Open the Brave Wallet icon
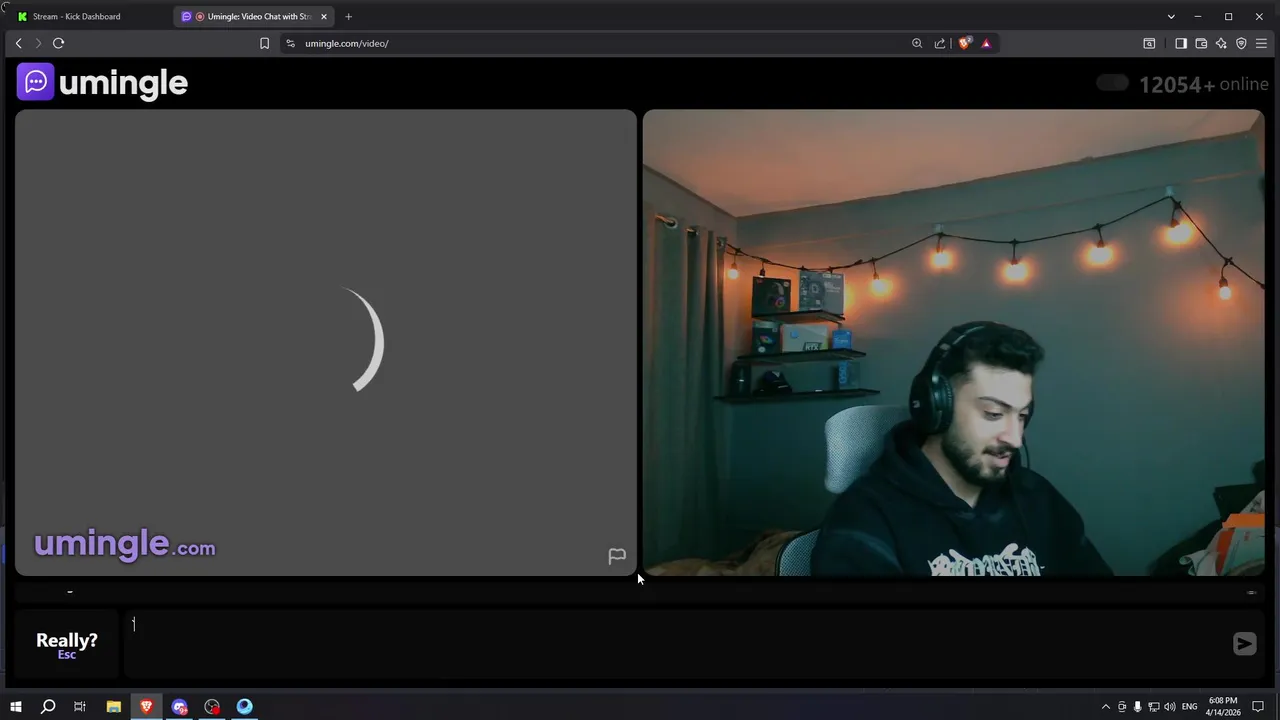 click(x=1201, y=43)
